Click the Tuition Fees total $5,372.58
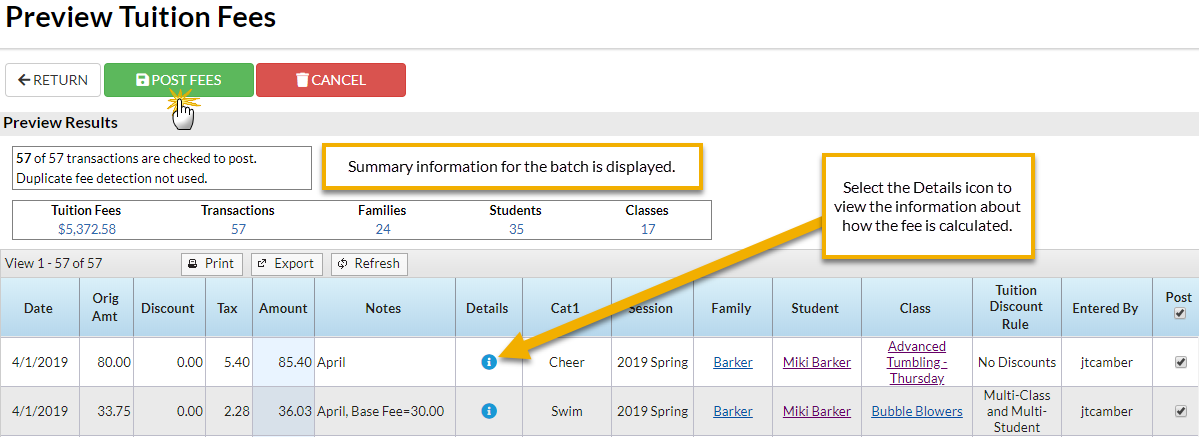Image resolution: width=1199 pixels, height=437 pixels. tap(87, 229)
